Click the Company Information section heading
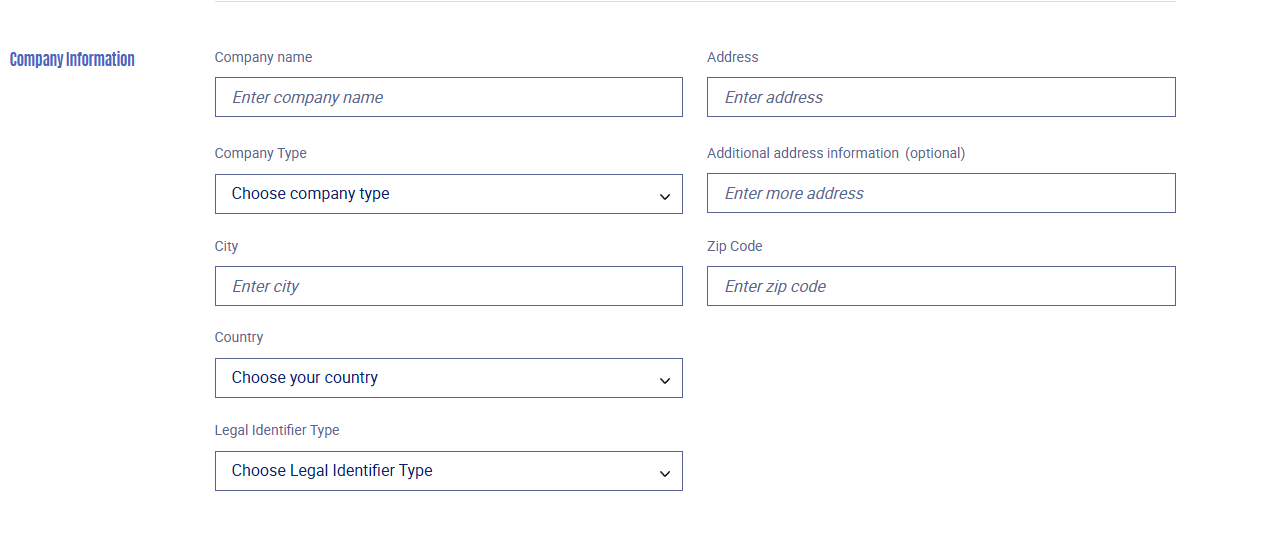Image resolution: width=1261 pixels, height=539 pixels. point(72,59)
